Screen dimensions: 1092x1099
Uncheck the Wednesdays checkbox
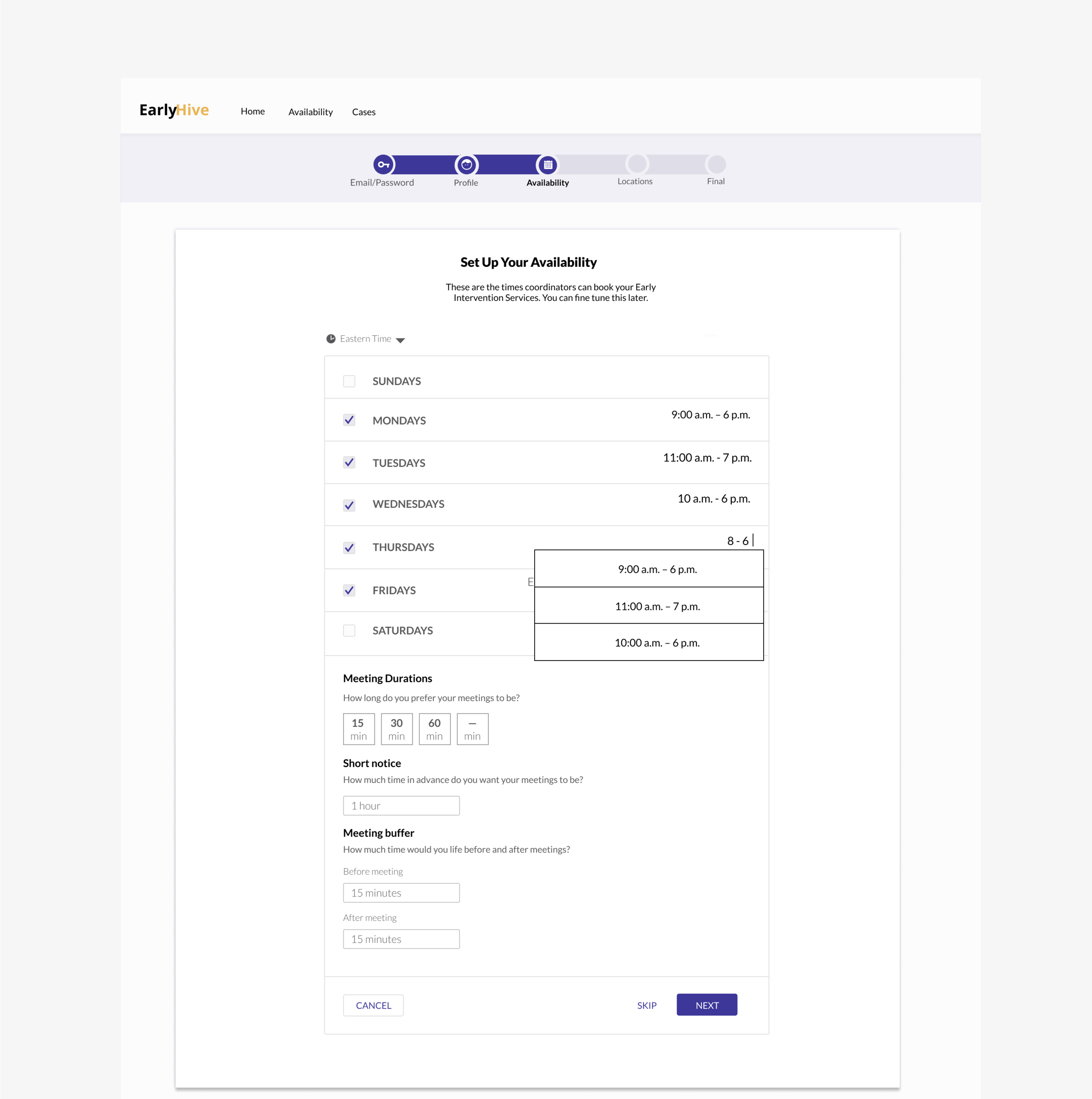point(349,505)
